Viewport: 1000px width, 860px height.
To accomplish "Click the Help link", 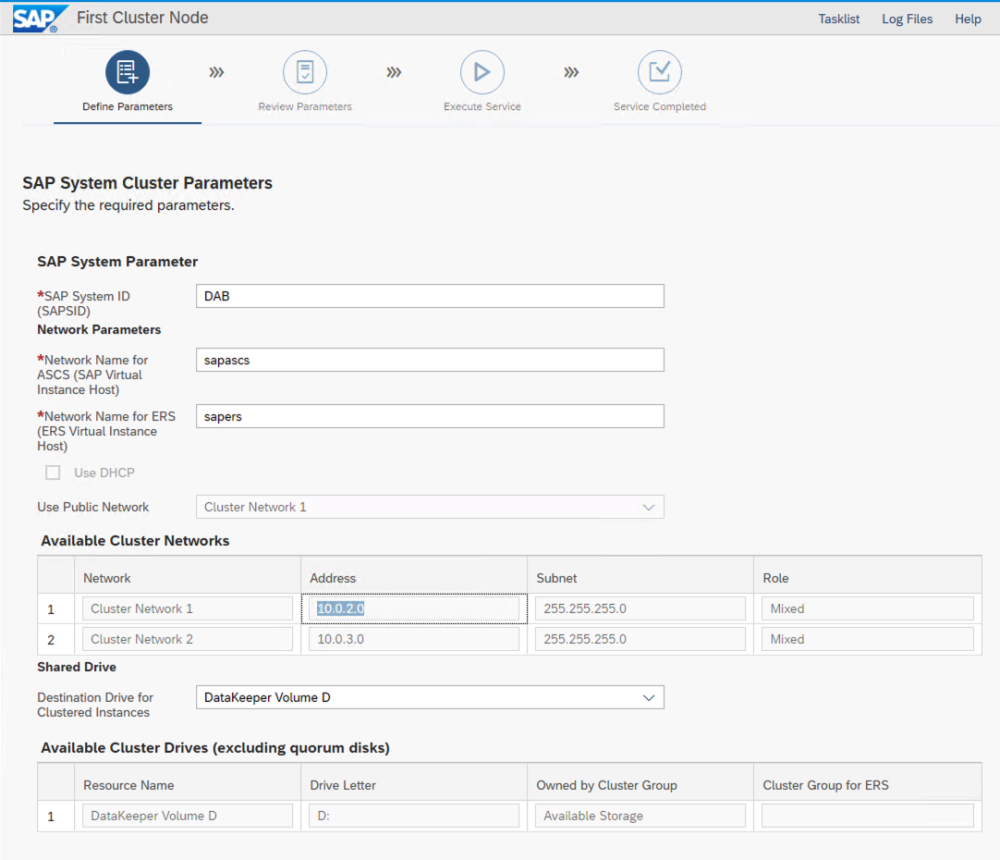I will point(967,19).
